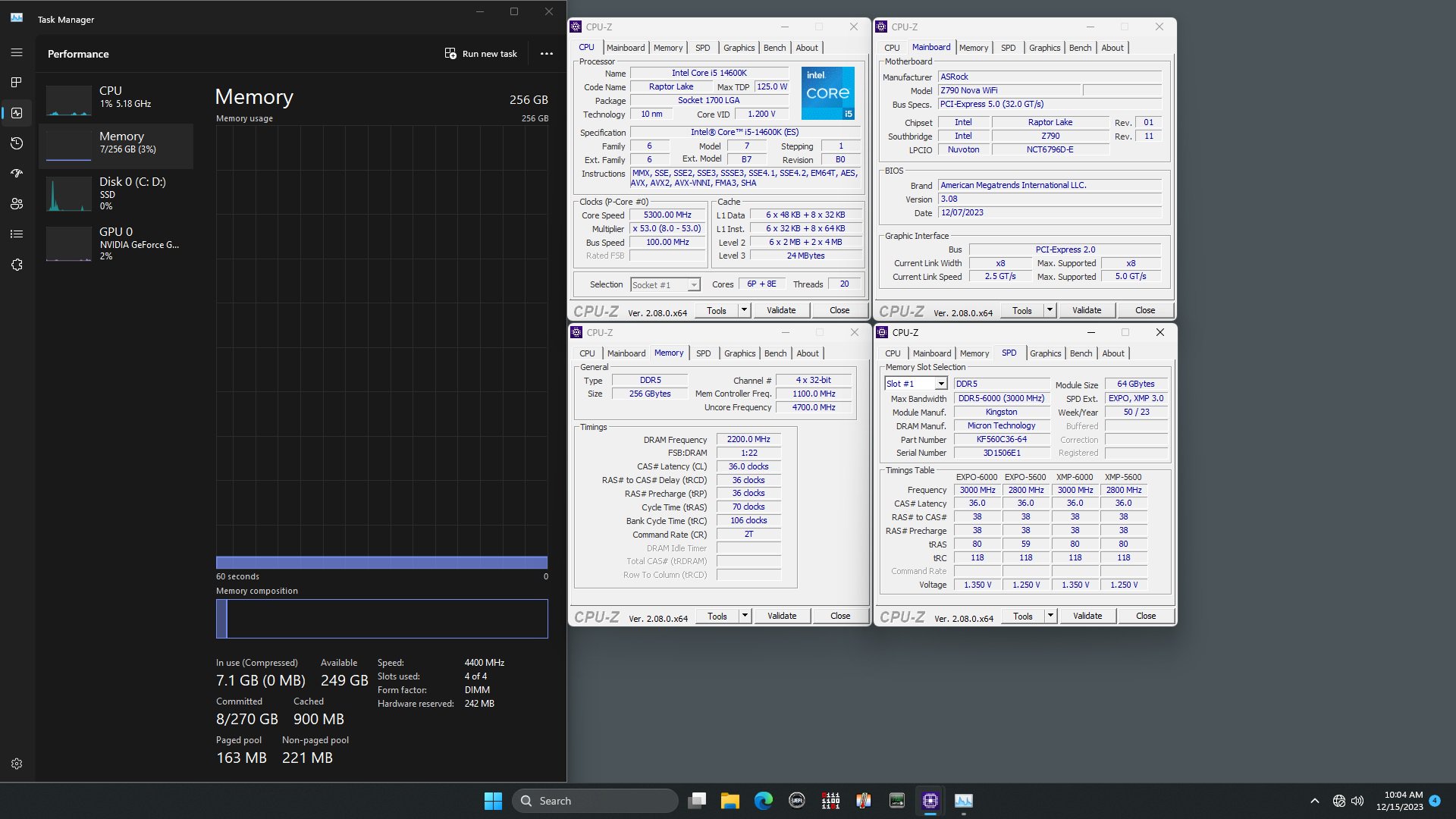Open Validate in lower CPU-Z window
Image resolution: width=1456 pixels, height=819 pixels.
(x=781, y=615)
